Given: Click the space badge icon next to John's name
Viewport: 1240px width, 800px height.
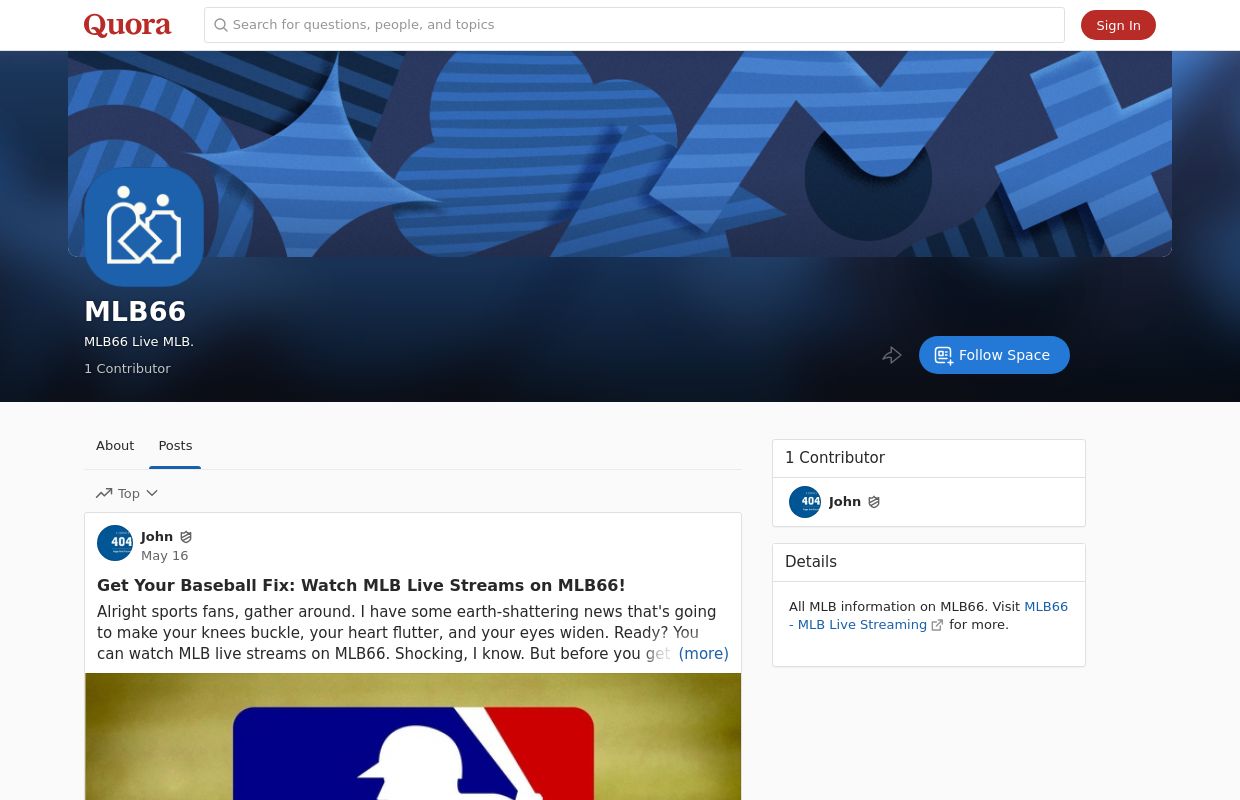Looking at the screenshot, I should [186, 537].
